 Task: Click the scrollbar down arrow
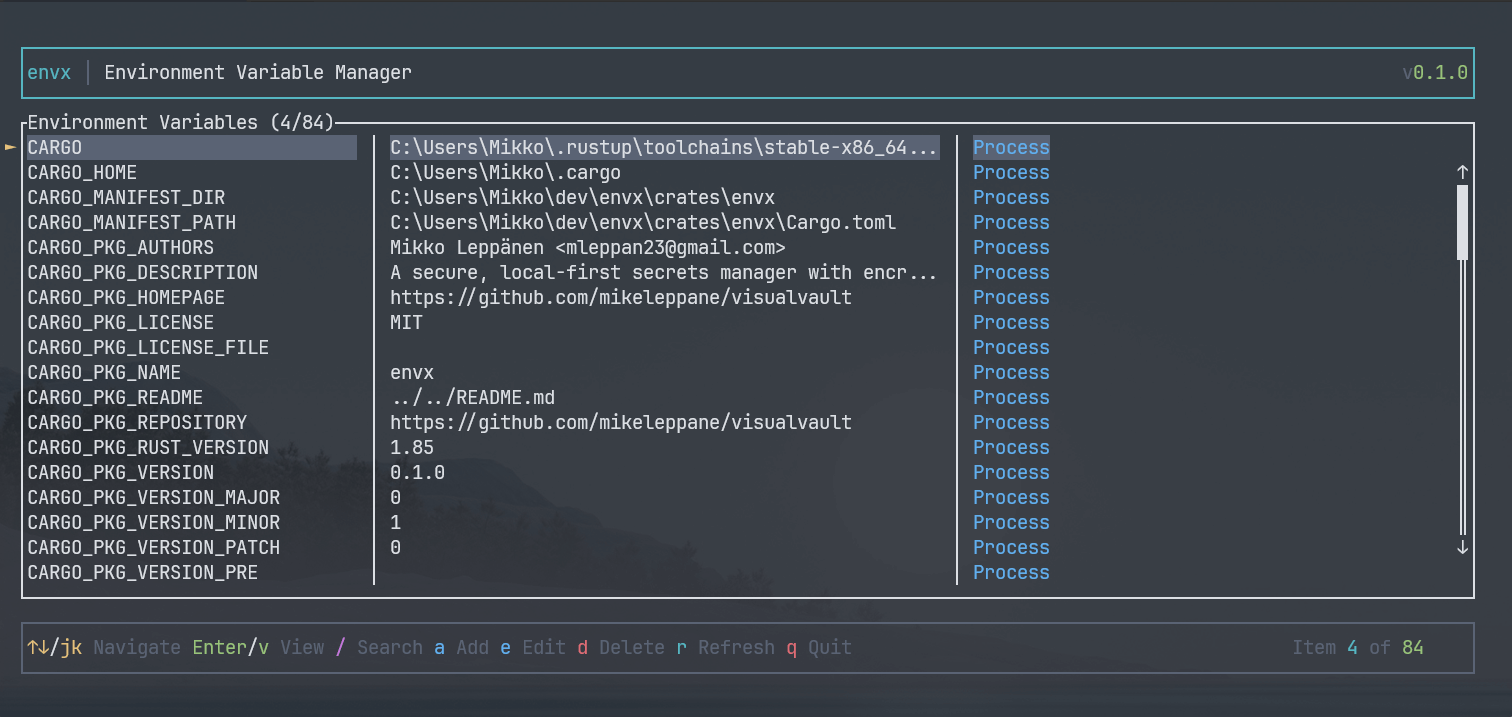click(1462, 547)
